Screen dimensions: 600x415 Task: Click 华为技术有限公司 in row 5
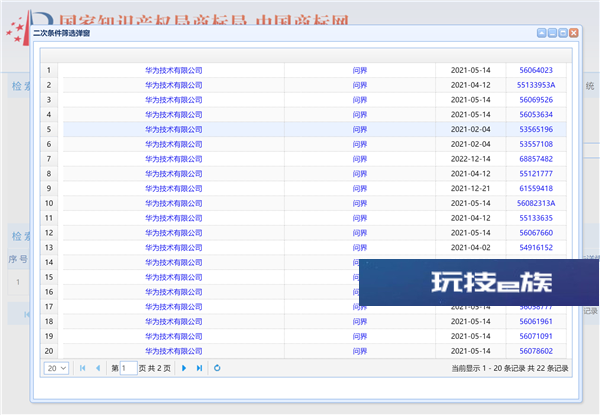point(174,129)
